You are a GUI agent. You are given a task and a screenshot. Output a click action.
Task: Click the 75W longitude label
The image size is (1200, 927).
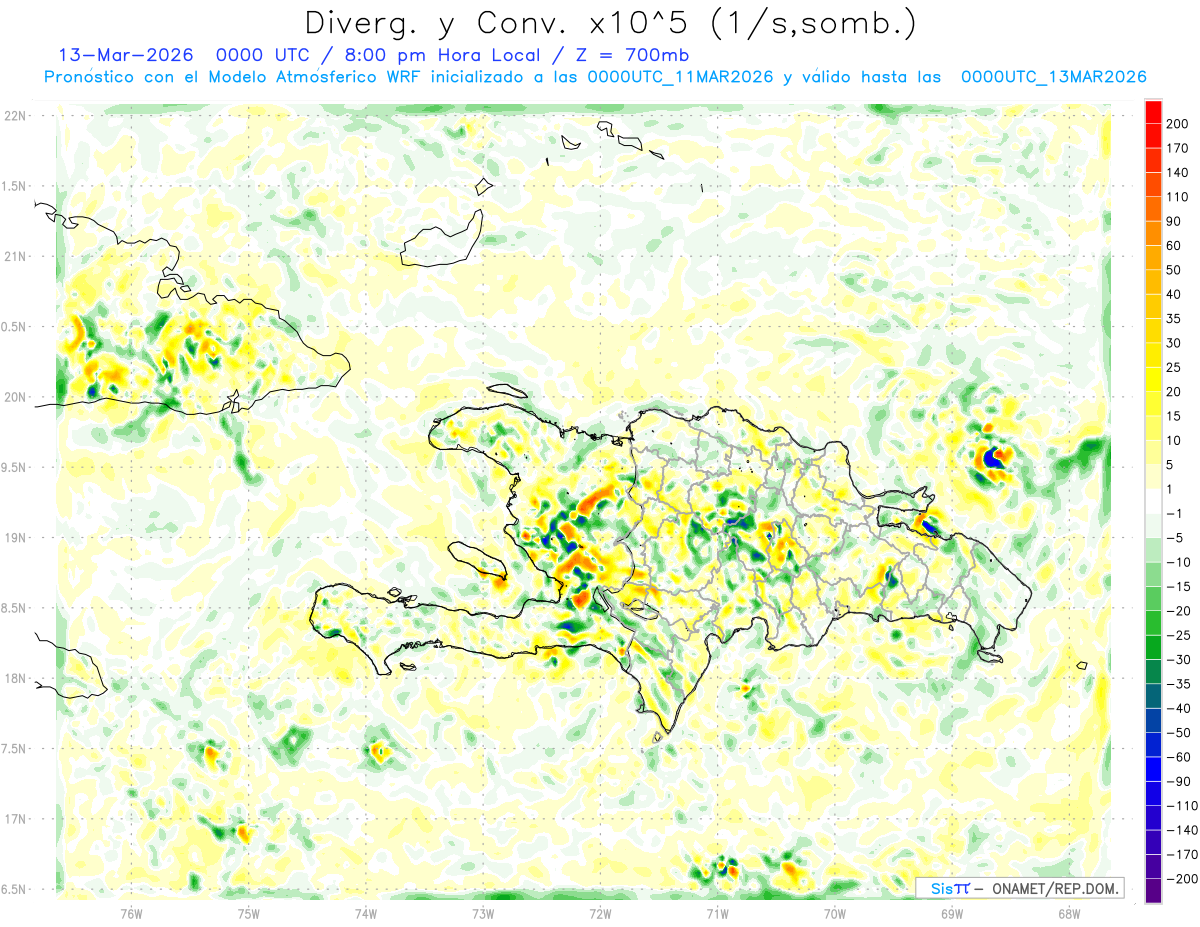[249, 913]
